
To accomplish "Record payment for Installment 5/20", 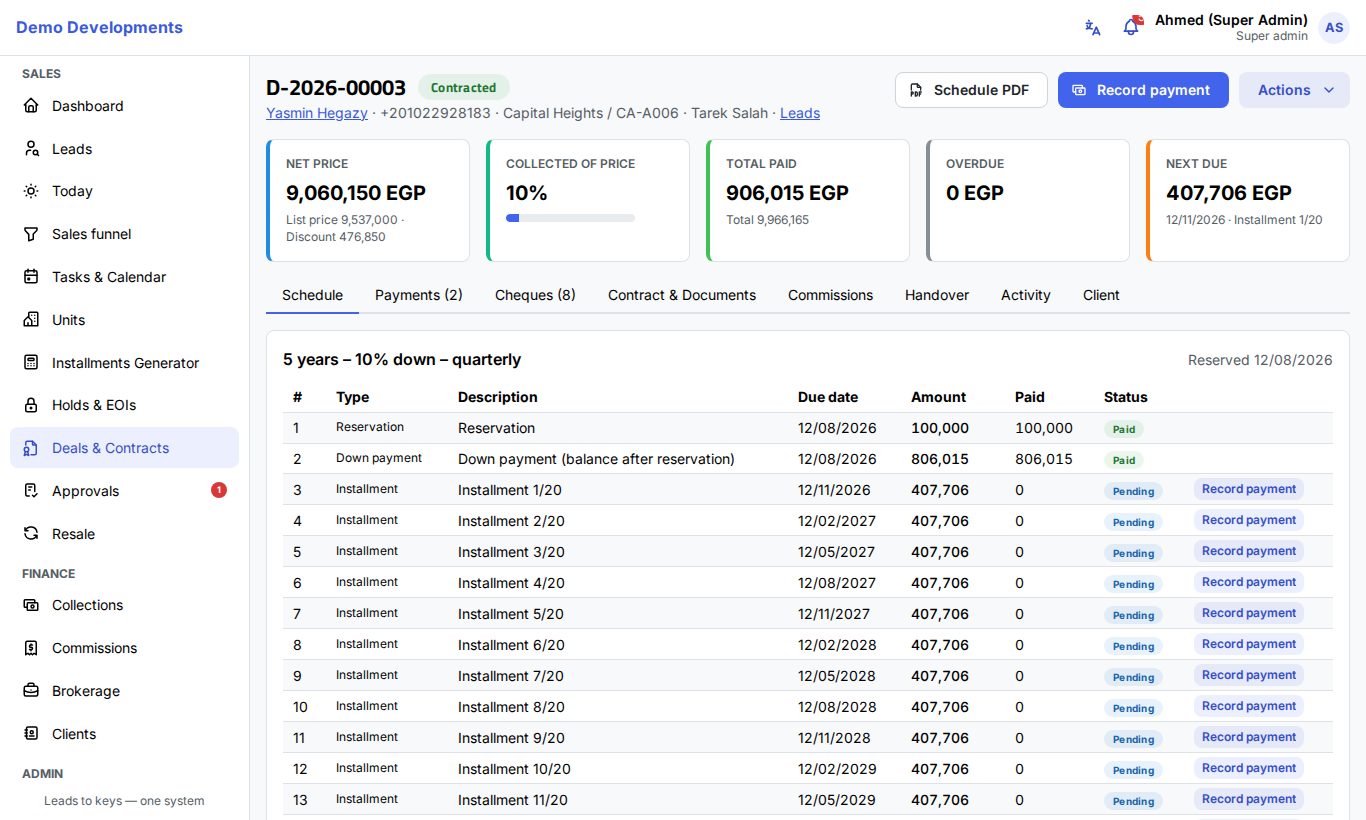I will 1249,613.
